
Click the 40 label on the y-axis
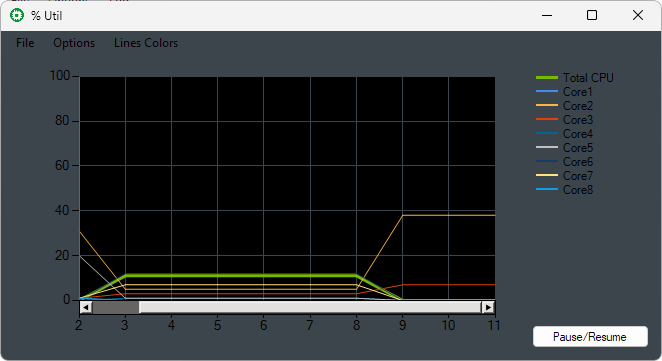62,210
